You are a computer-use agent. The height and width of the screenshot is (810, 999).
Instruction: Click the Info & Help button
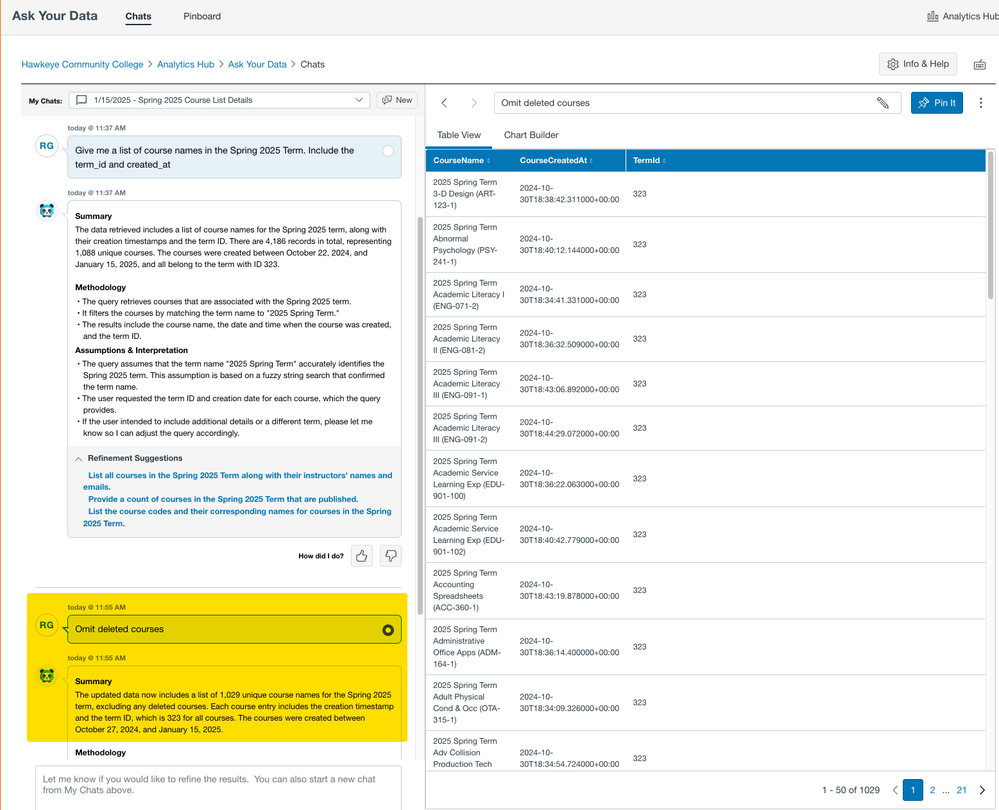(917, 64)
